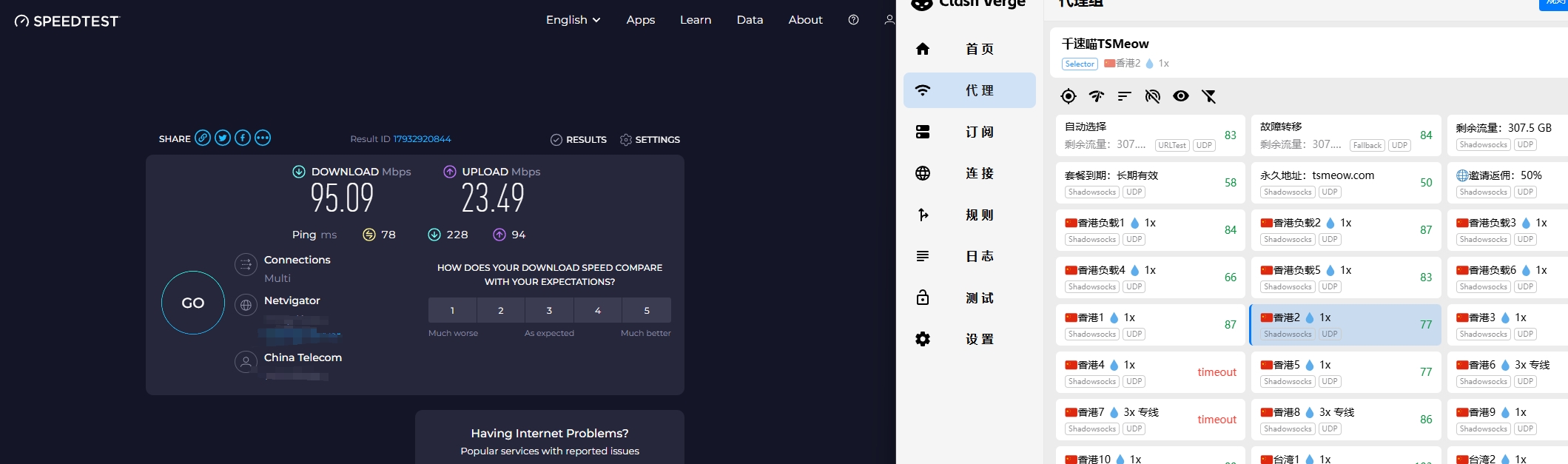Share the result on Twitter
The width and height of the screenshot is (1568, 464).
pos(223,138)
